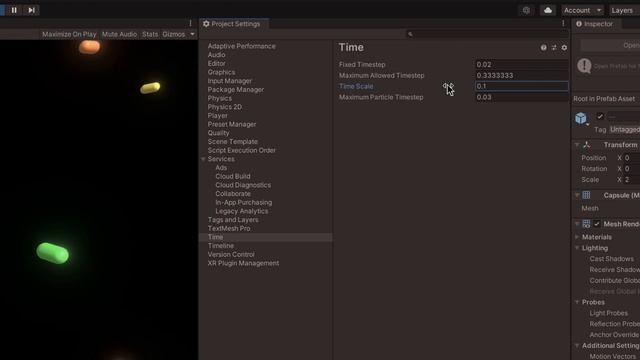The image size is (640, 360).
Task: Click the Maximum Allowed Timestep field
Action: coord(521,76)
